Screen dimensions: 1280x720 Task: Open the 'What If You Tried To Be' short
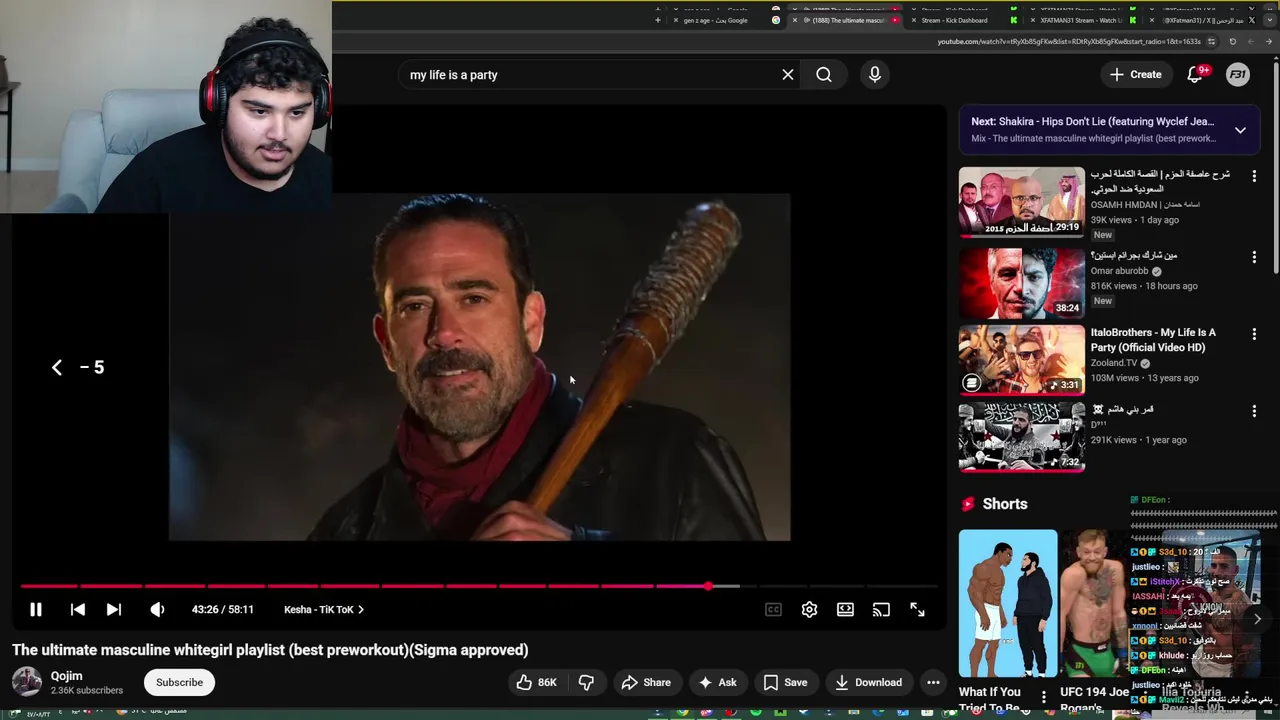(1008, 604)
